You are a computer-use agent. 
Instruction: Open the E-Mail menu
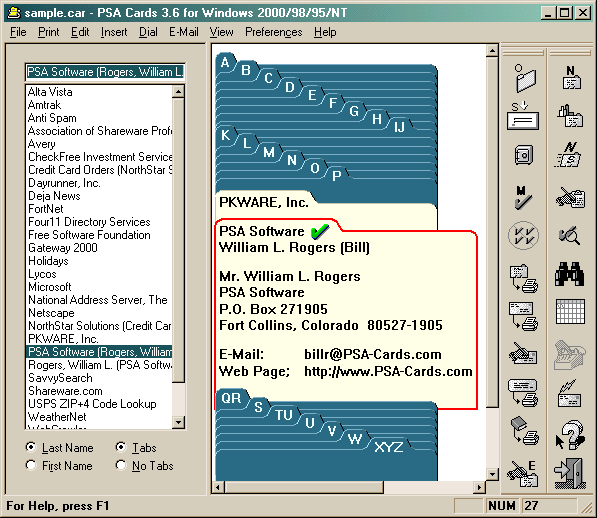184,32
